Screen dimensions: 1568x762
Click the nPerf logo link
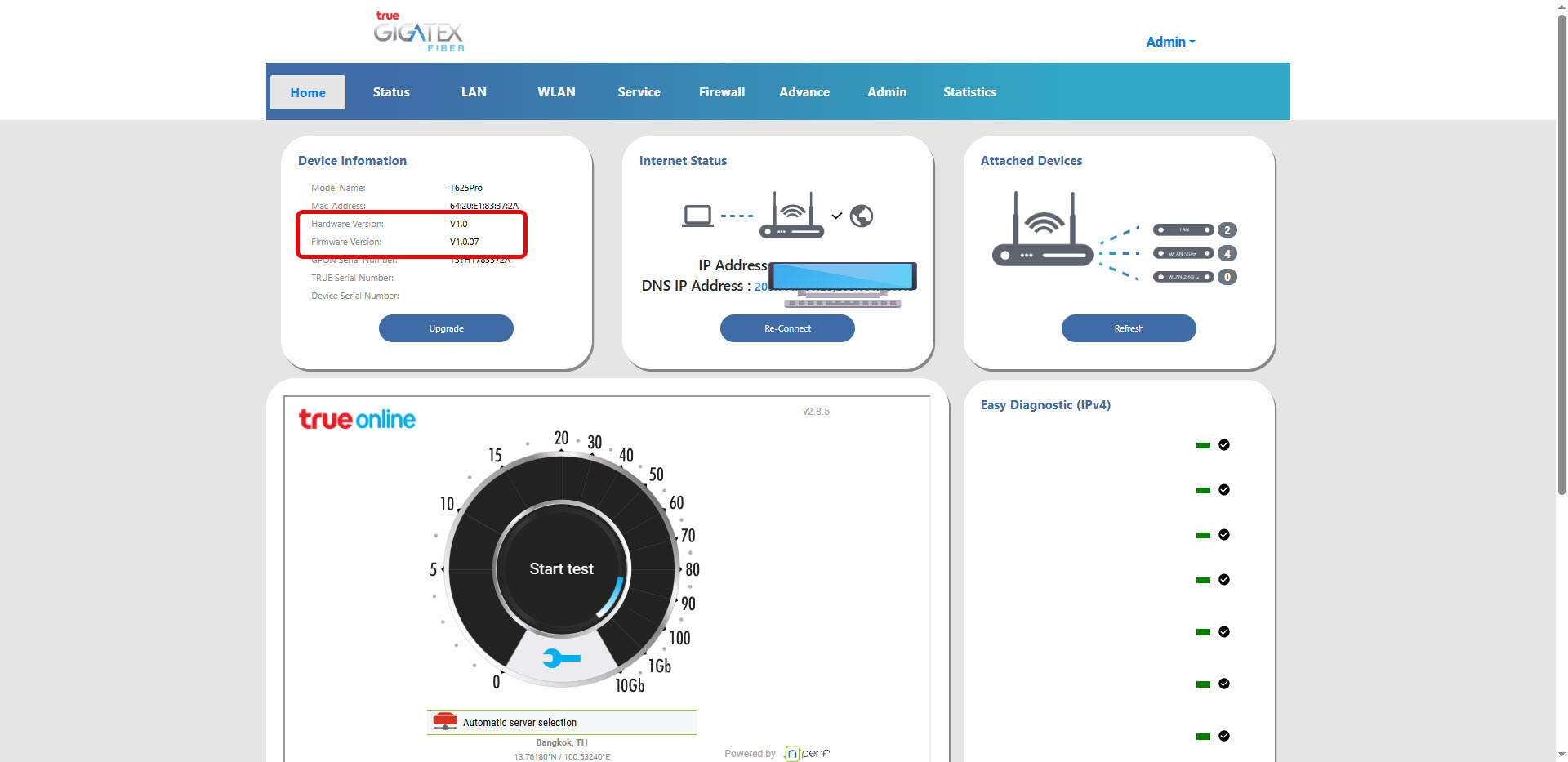pos(806,753)
